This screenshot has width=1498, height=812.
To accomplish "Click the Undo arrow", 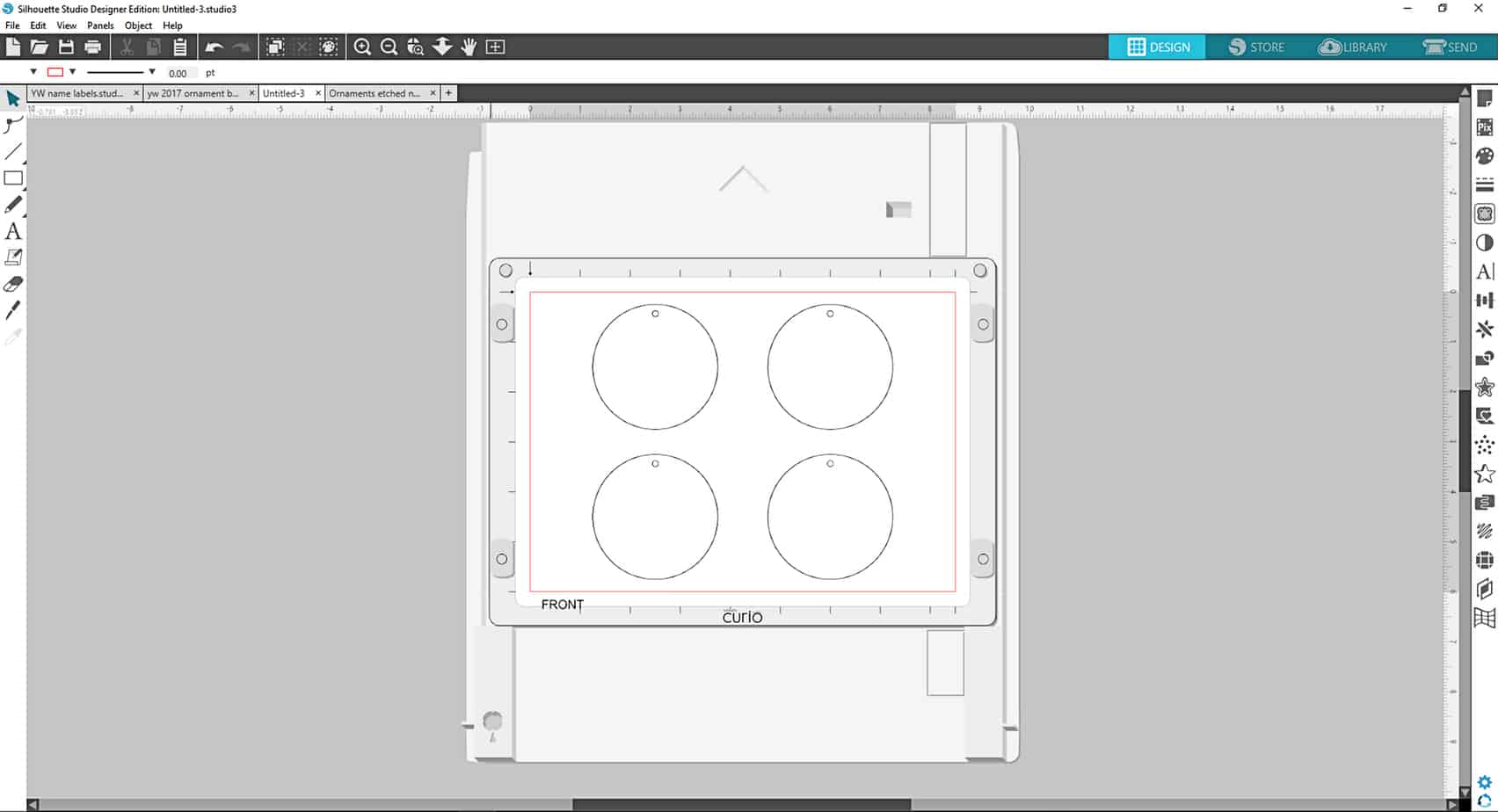I will (x=214, y=47).
